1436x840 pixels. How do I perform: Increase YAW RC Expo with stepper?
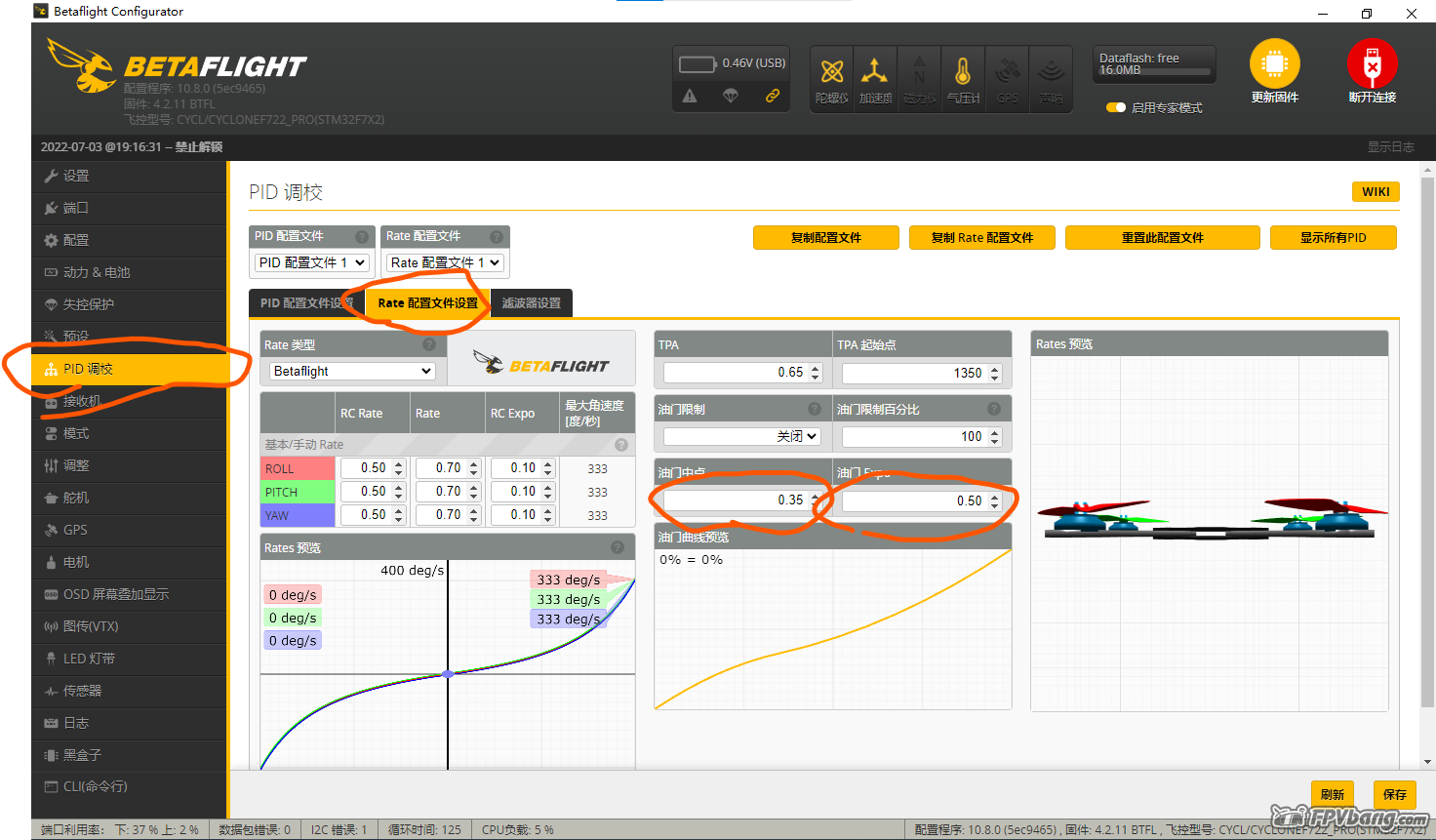tap(548, 510)
